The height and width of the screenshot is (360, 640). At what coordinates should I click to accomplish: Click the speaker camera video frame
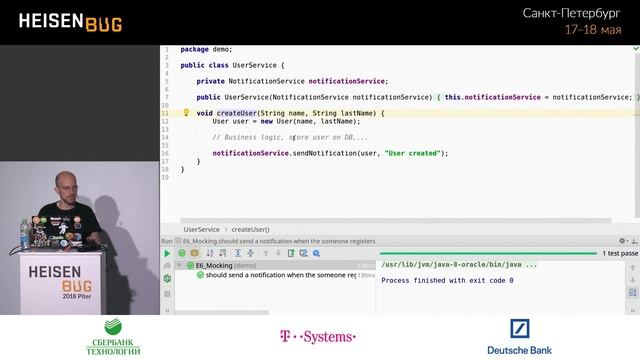coord(80,238)
